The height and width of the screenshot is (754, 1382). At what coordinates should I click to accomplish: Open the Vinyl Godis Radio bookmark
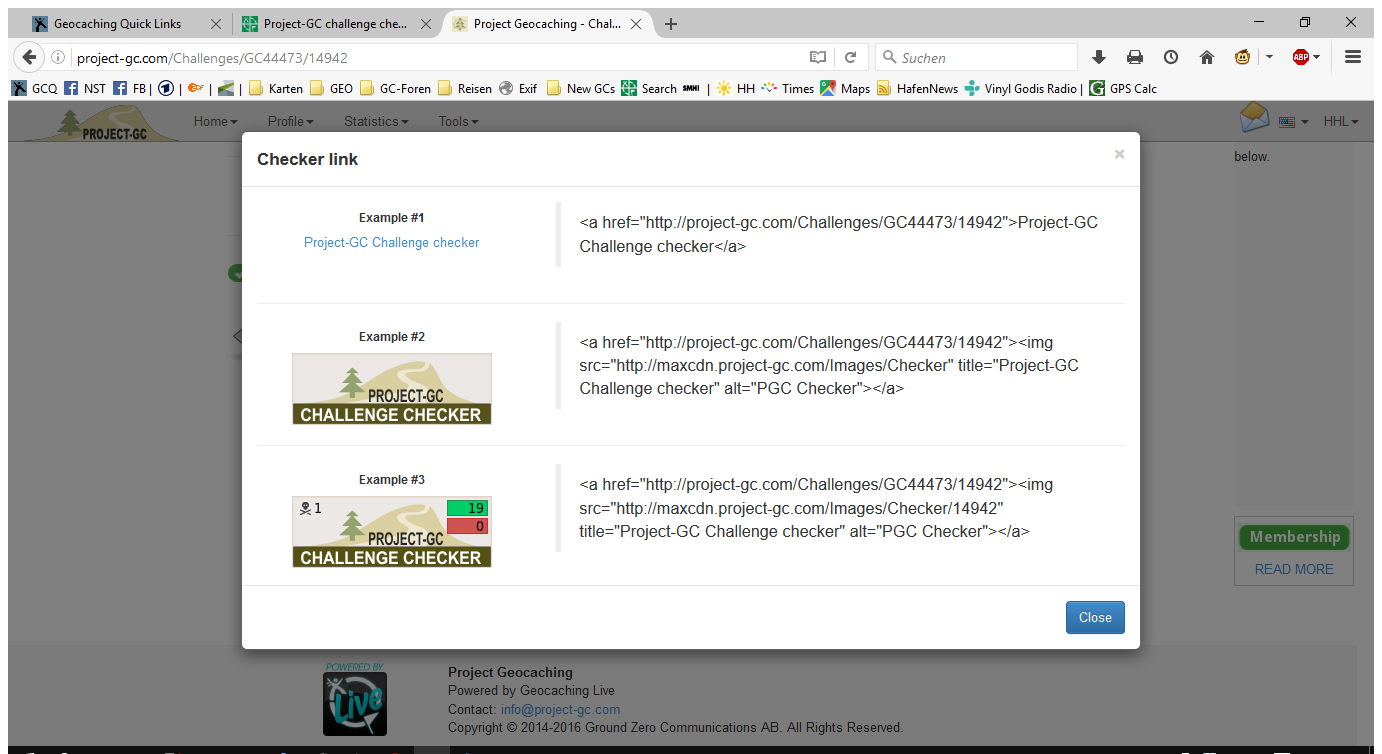coord(1021,89)
